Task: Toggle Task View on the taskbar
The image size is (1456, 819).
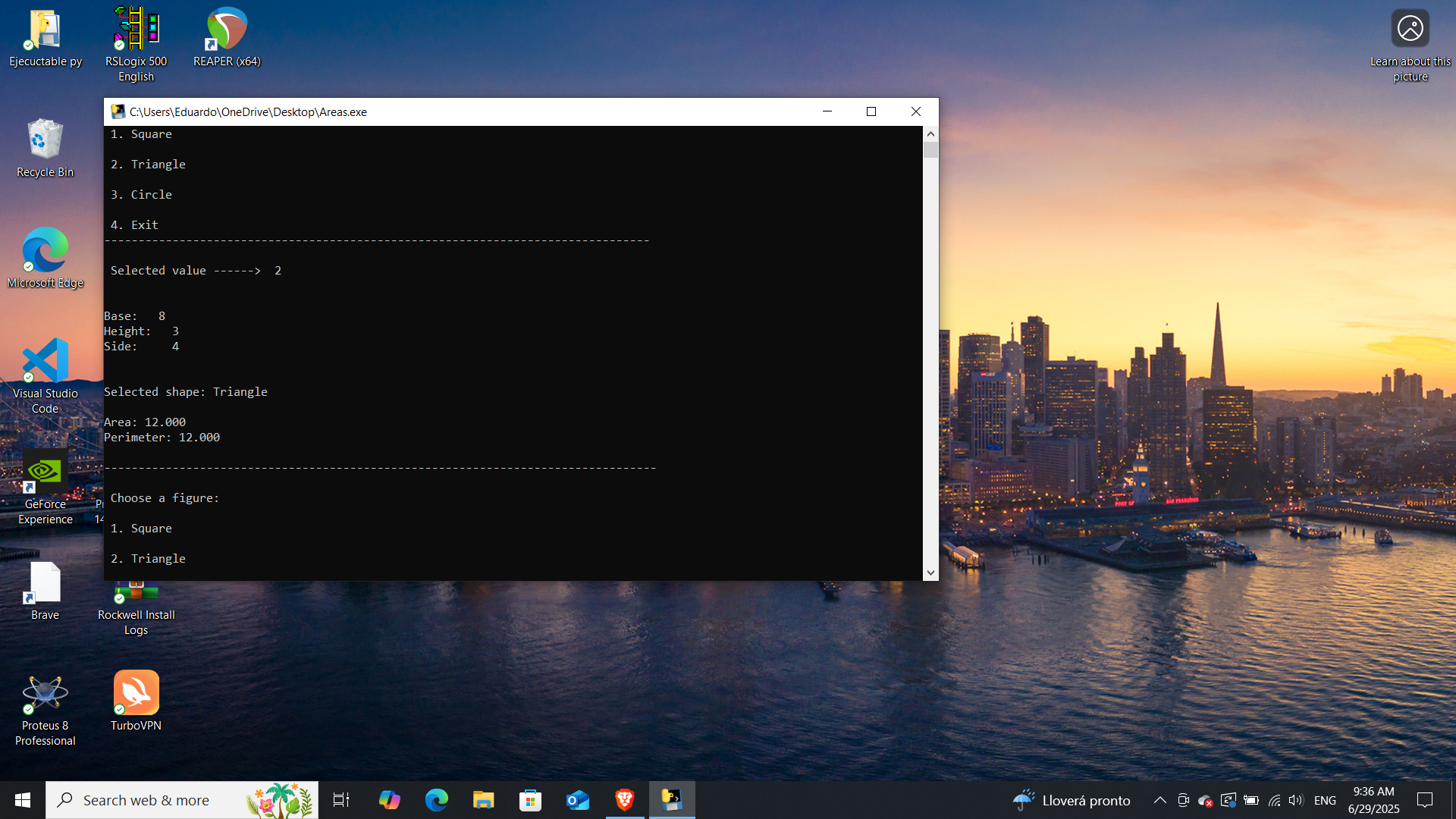Action: (341, 800)
